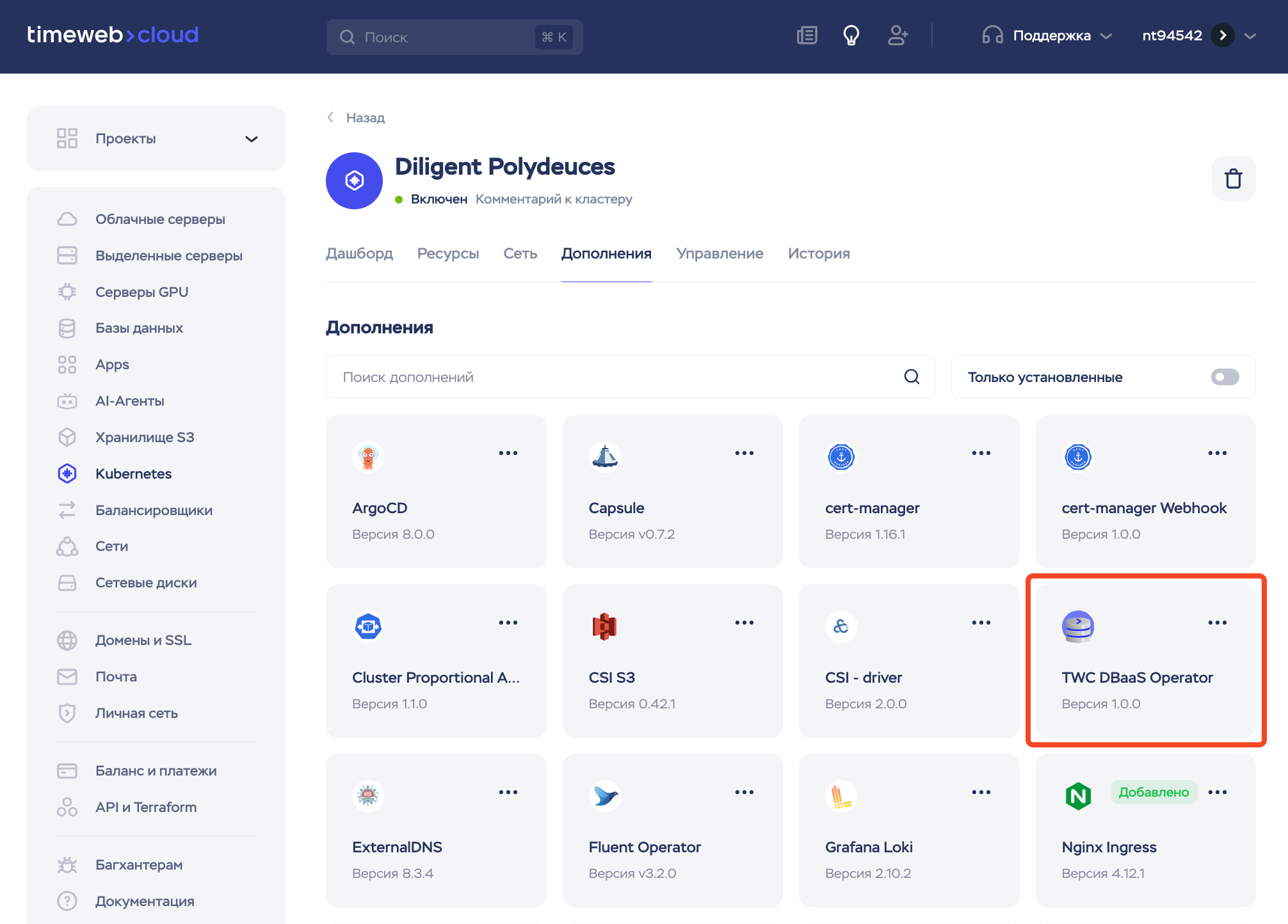Image resolution: width=1288 pixels, height=924 pixels.
Task: Click the Fluent Operator bird icon
Action: tap(604, 796)
